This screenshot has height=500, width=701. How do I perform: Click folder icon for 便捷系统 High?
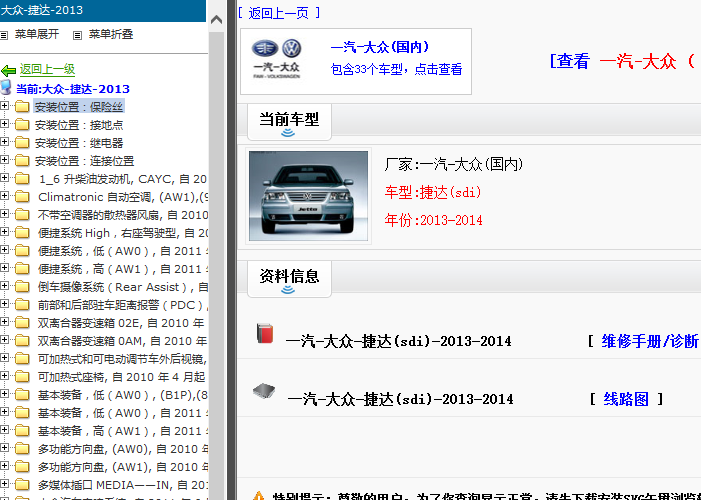point(22,233)
